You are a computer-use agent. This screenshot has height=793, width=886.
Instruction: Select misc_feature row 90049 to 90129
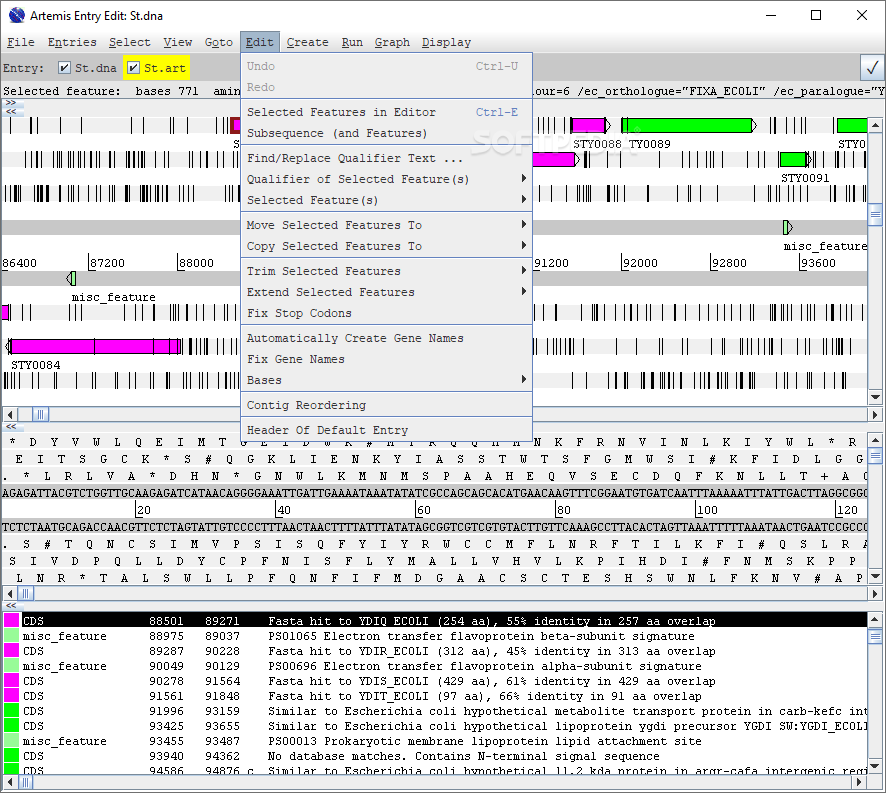435,666
